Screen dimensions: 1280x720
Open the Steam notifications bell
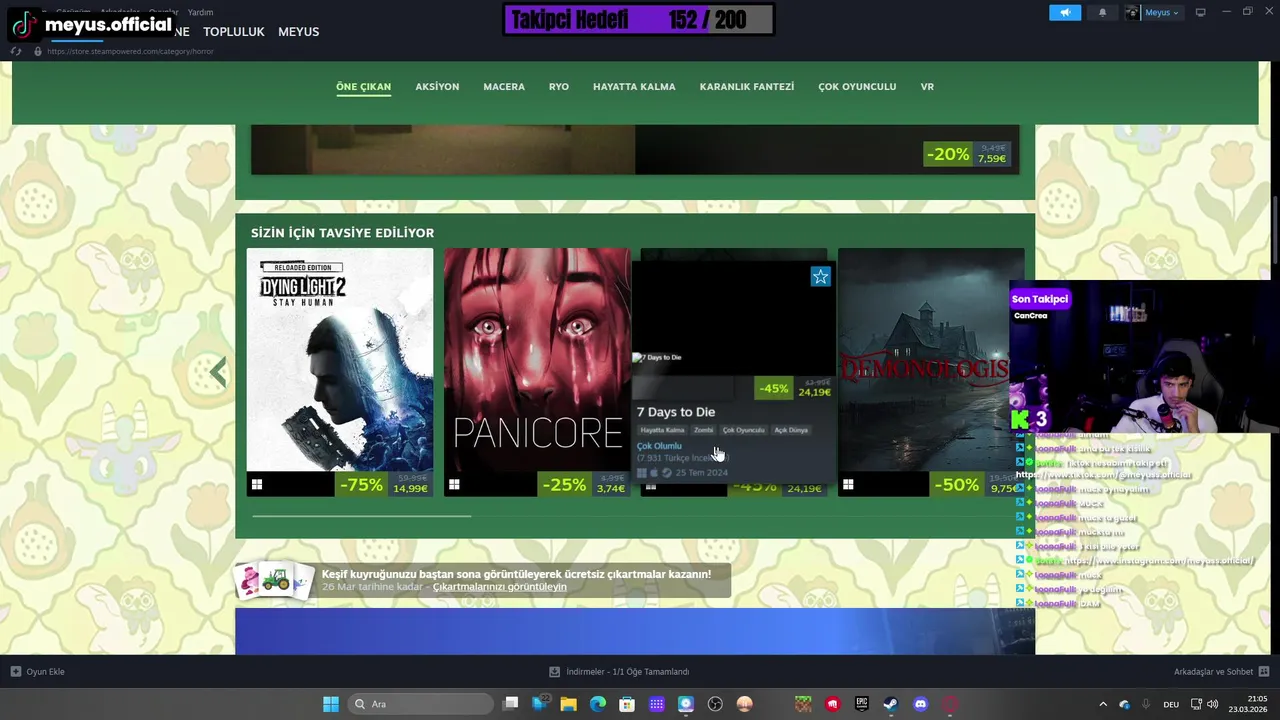[x=1102, y=12]
